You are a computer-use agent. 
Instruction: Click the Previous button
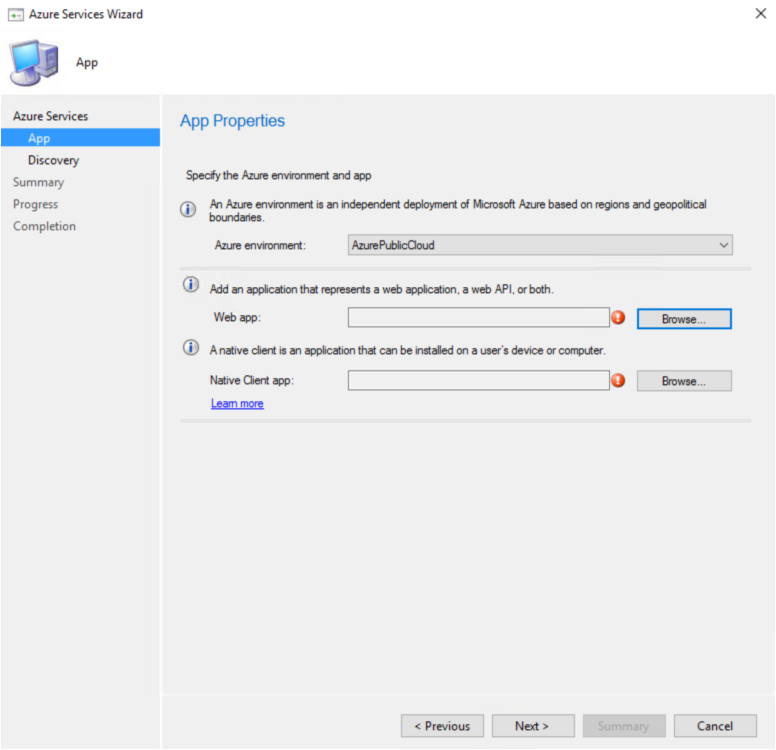click(x=442, y=726)
